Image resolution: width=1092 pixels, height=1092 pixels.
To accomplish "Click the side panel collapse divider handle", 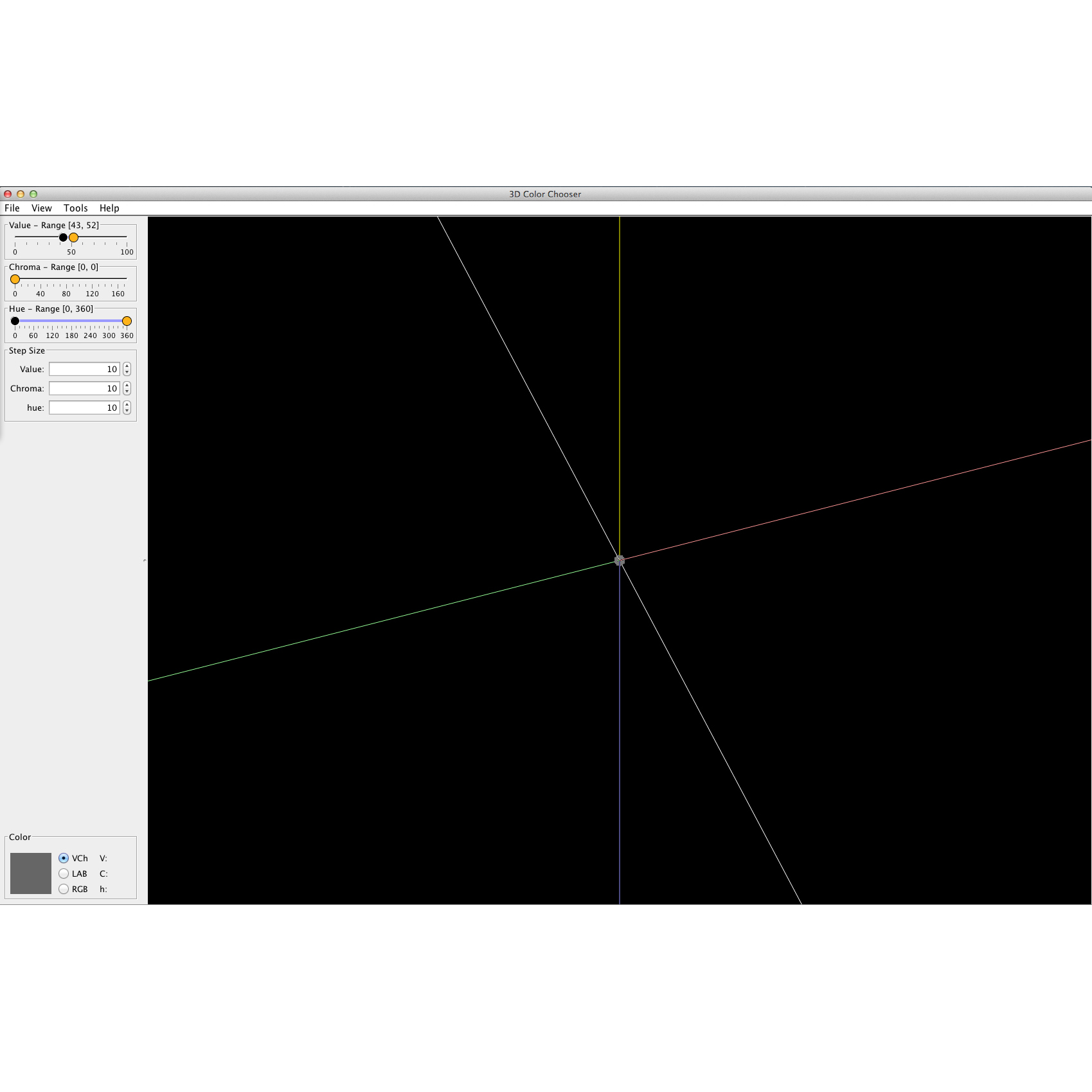I will pyautogui.click(x=145, y=560).
